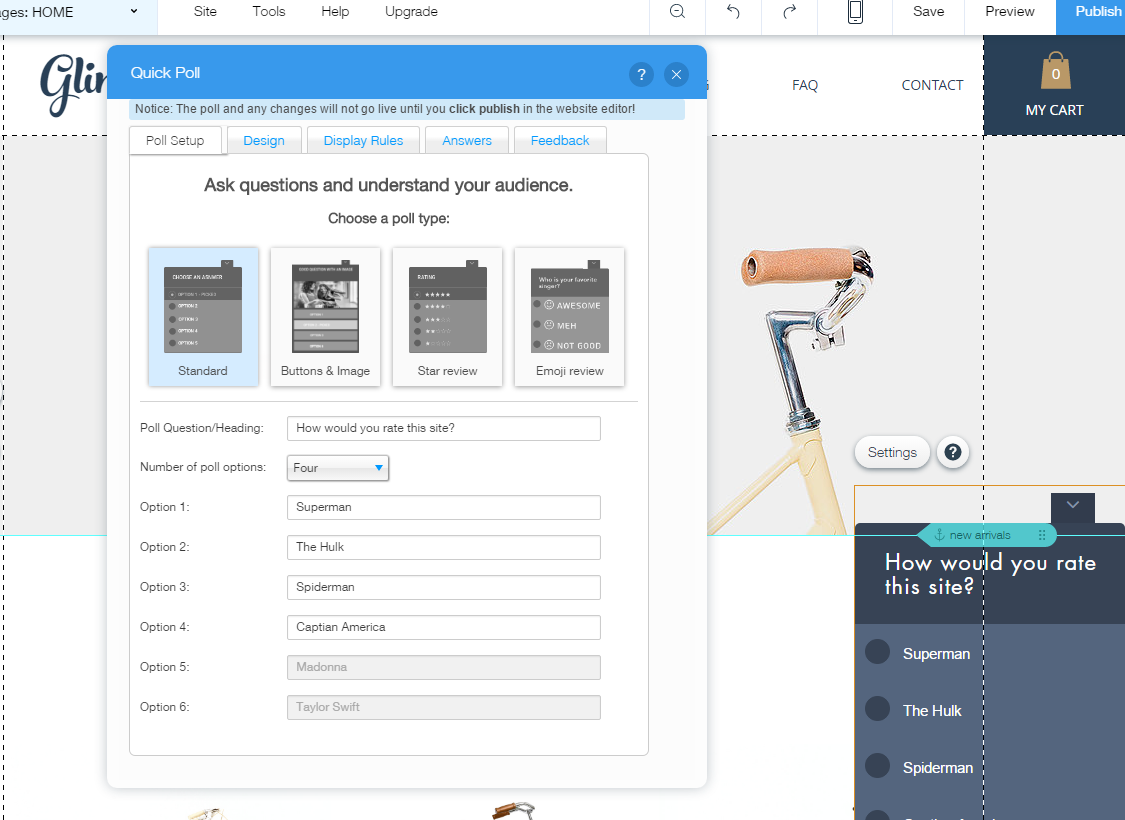The height and width of the screenshot is (820, 1125).
Task: Click the new arrivals anchor label
Action: click(x=979, y=535)
